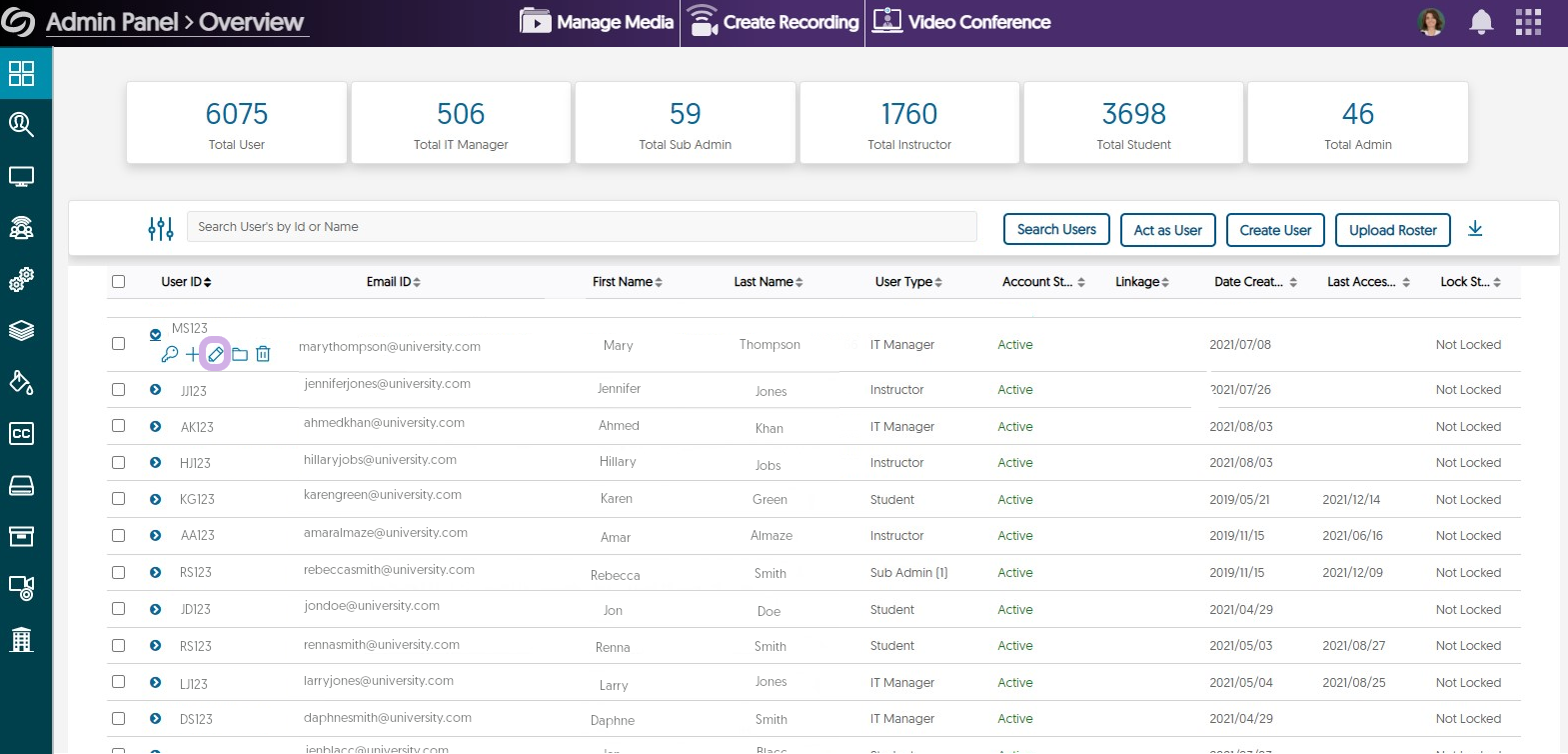Viewport: 1568px width, 754px height.
Task: Tick the select-all checkbox in table header
Action: click(x=118, y=282)
